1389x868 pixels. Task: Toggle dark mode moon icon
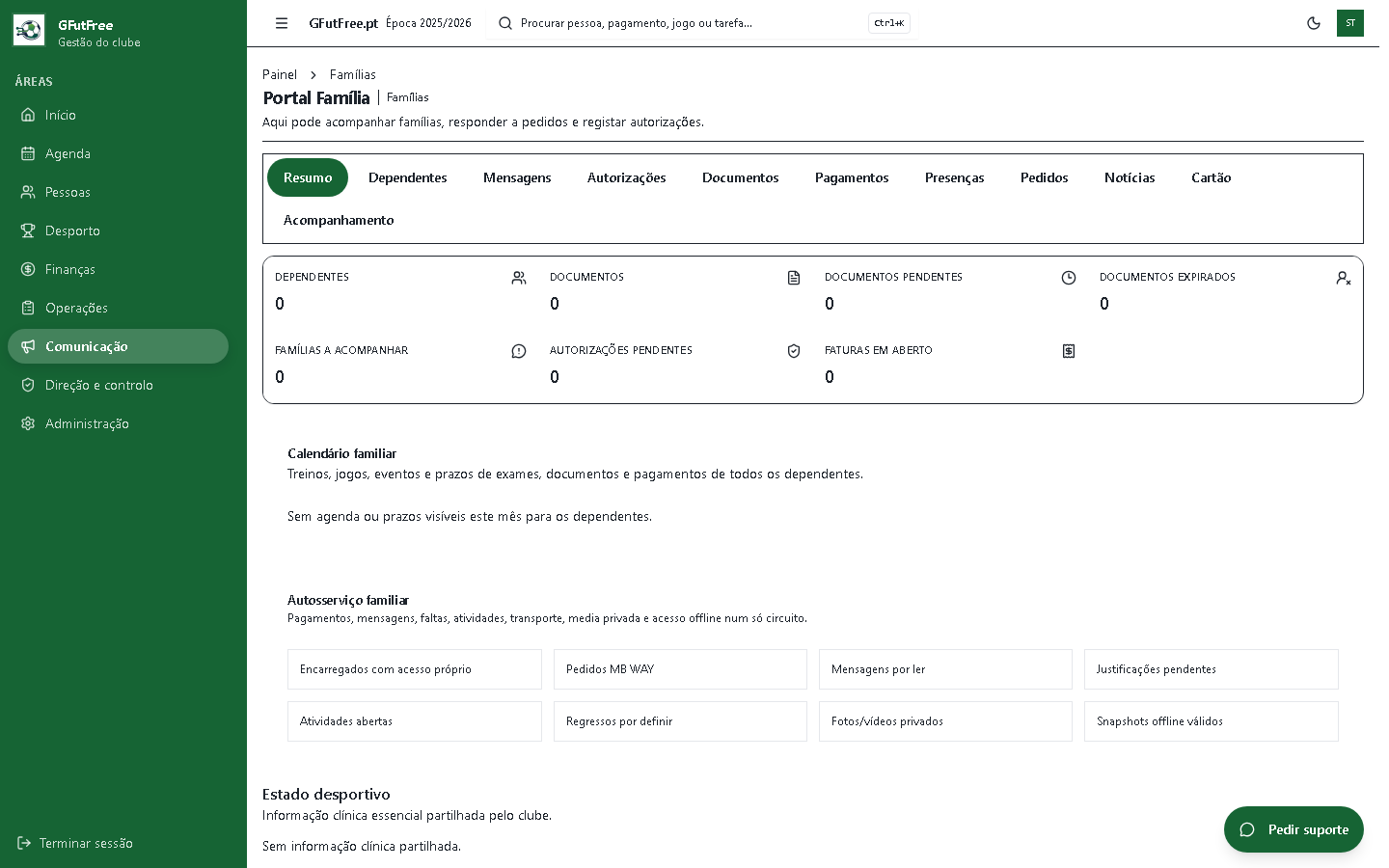(x=1314, y=23)
